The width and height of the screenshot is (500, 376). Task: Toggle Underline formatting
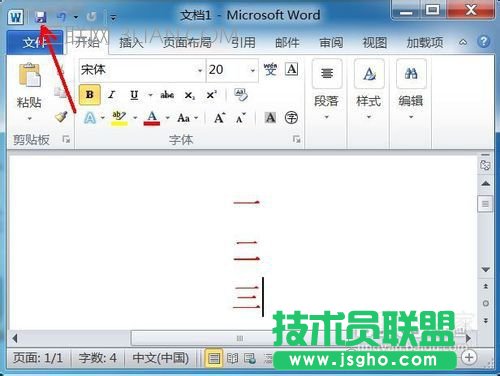tap(134, 95)
